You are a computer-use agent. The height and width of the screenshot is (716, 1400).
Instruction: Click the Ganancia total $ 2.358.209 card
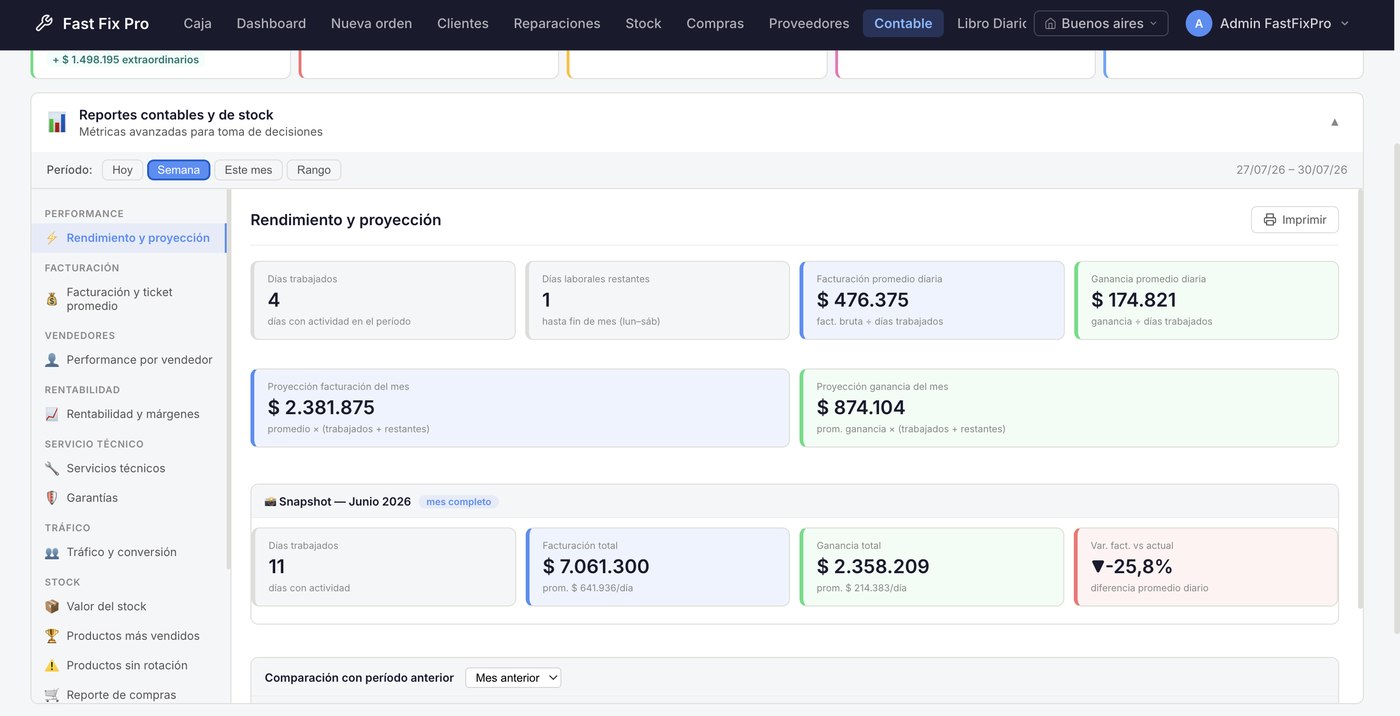pyautogui.click(x=932, y=567)
